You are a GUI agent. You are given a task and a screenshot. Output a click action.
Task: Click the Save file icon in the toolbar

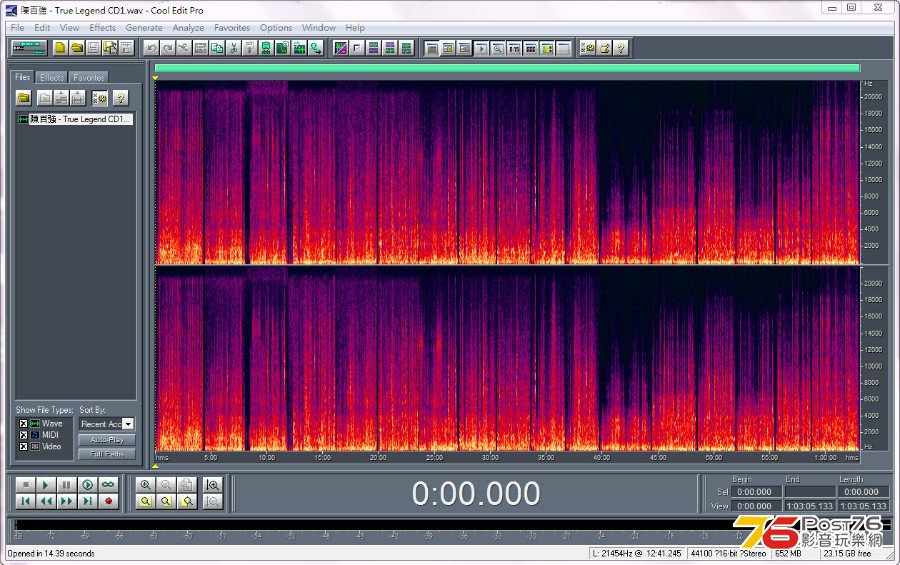(94, 48)
